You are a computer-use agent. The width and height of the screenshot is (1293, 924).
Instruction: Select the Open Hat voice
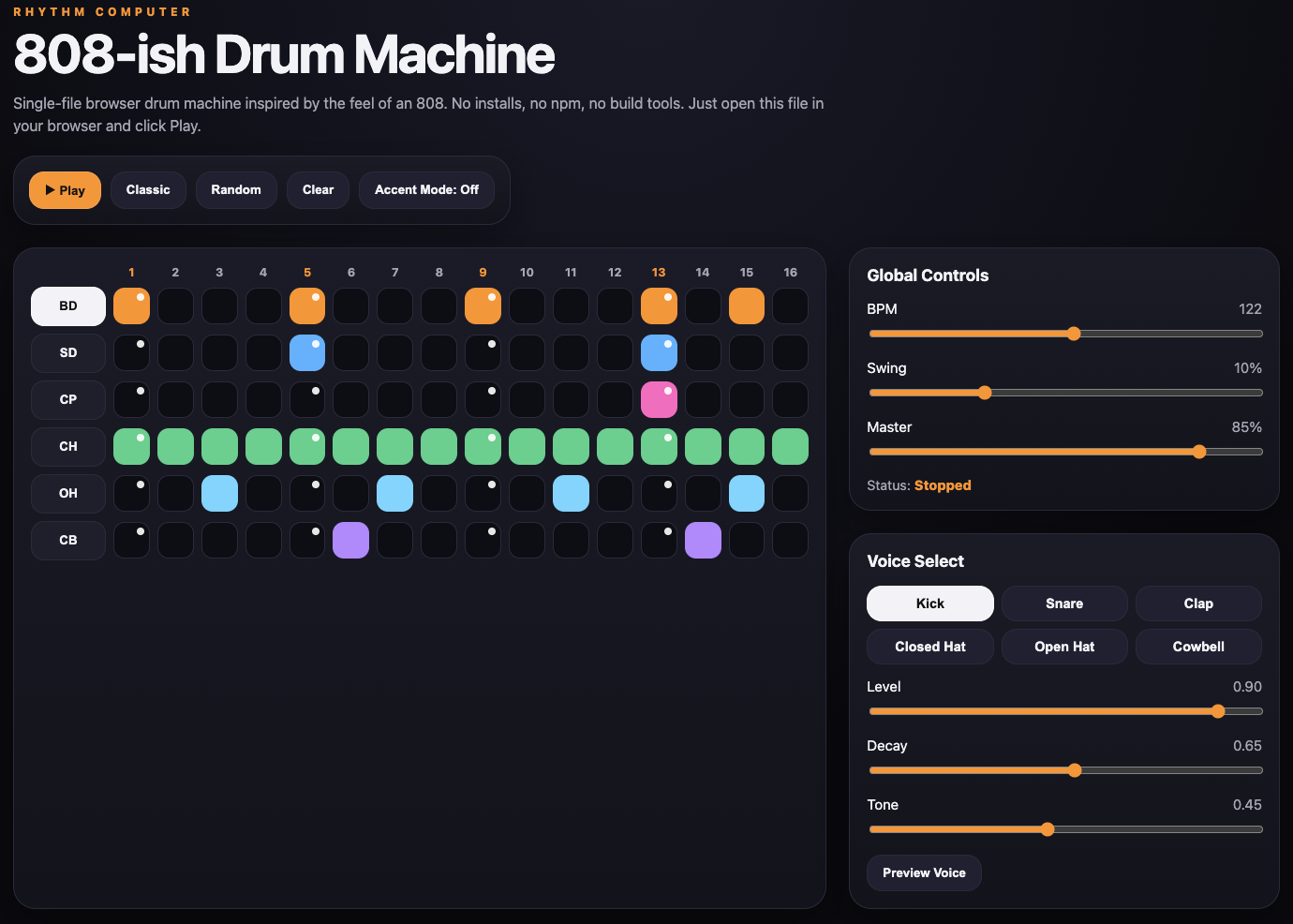[1064, 647]
